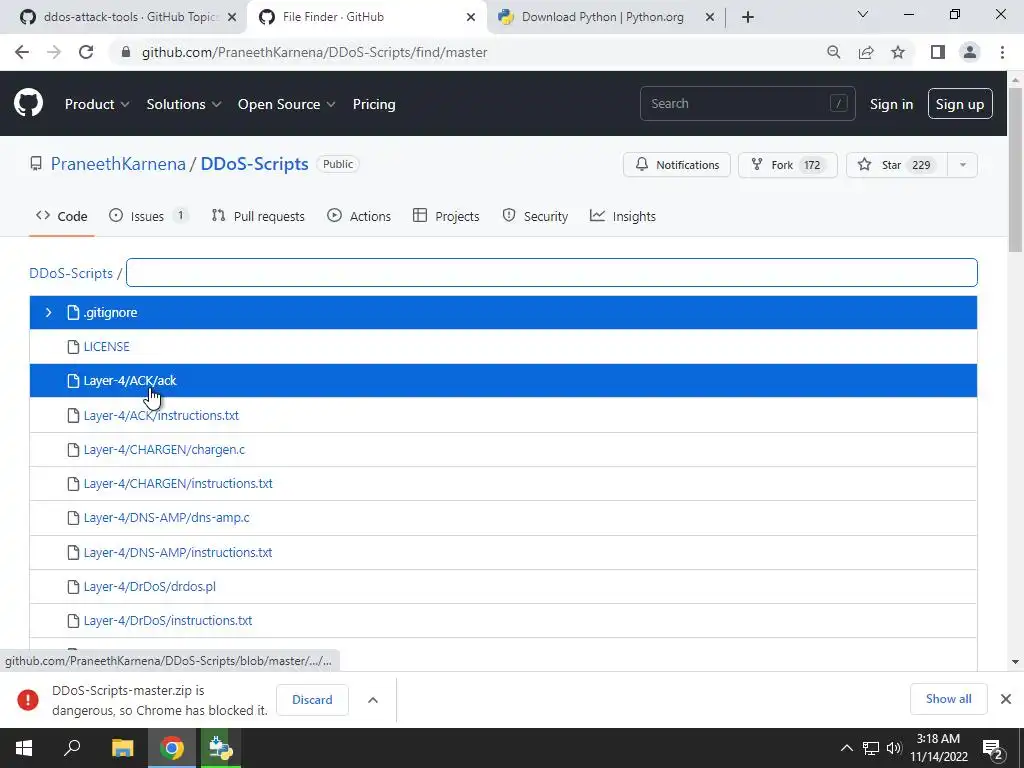Image resolution: width=1024 pixels, height=768 pixels.
Task: Expand the Solutions menu
Action: (x=184, y=104)
